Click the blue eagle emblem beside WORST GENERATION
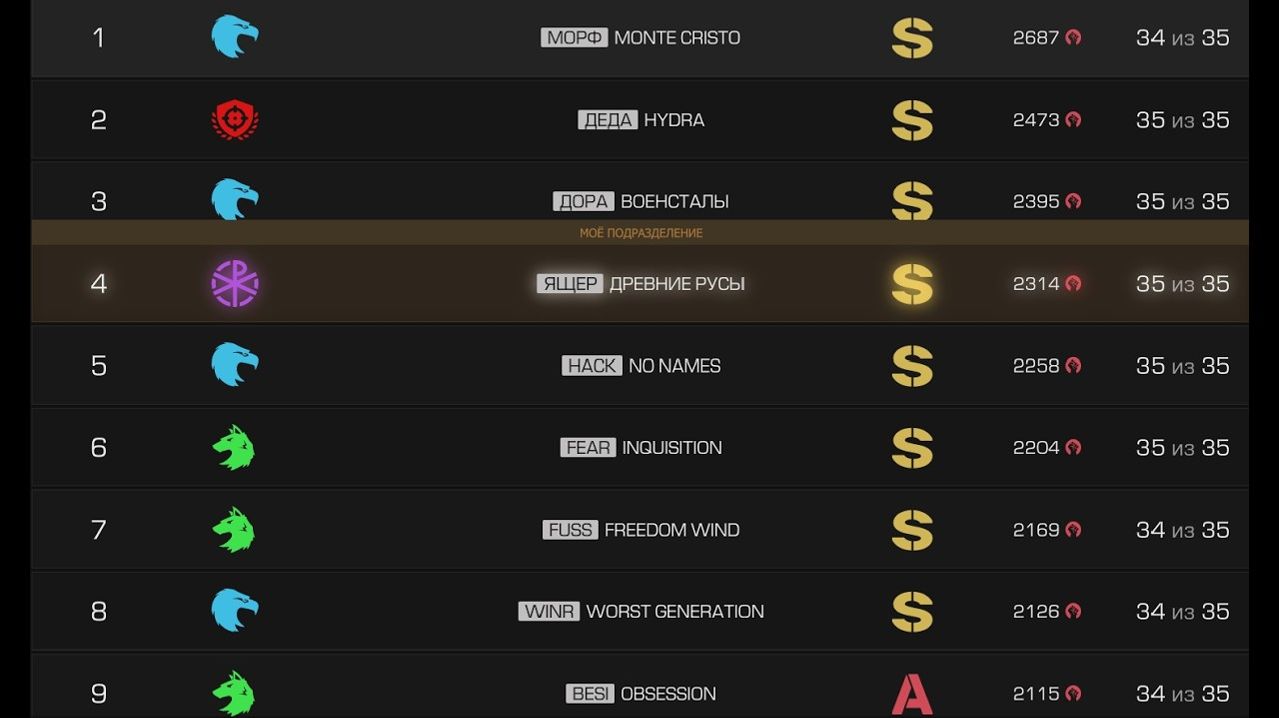The image size is (1279, 718). tap(235, 611)
